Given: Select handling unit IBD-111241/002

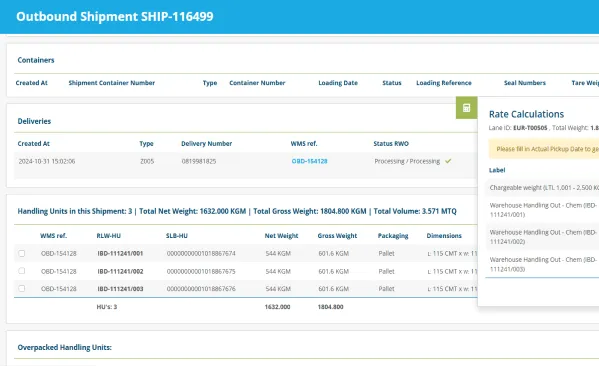Looking at the screenshot, I should (x=120, y=271).
